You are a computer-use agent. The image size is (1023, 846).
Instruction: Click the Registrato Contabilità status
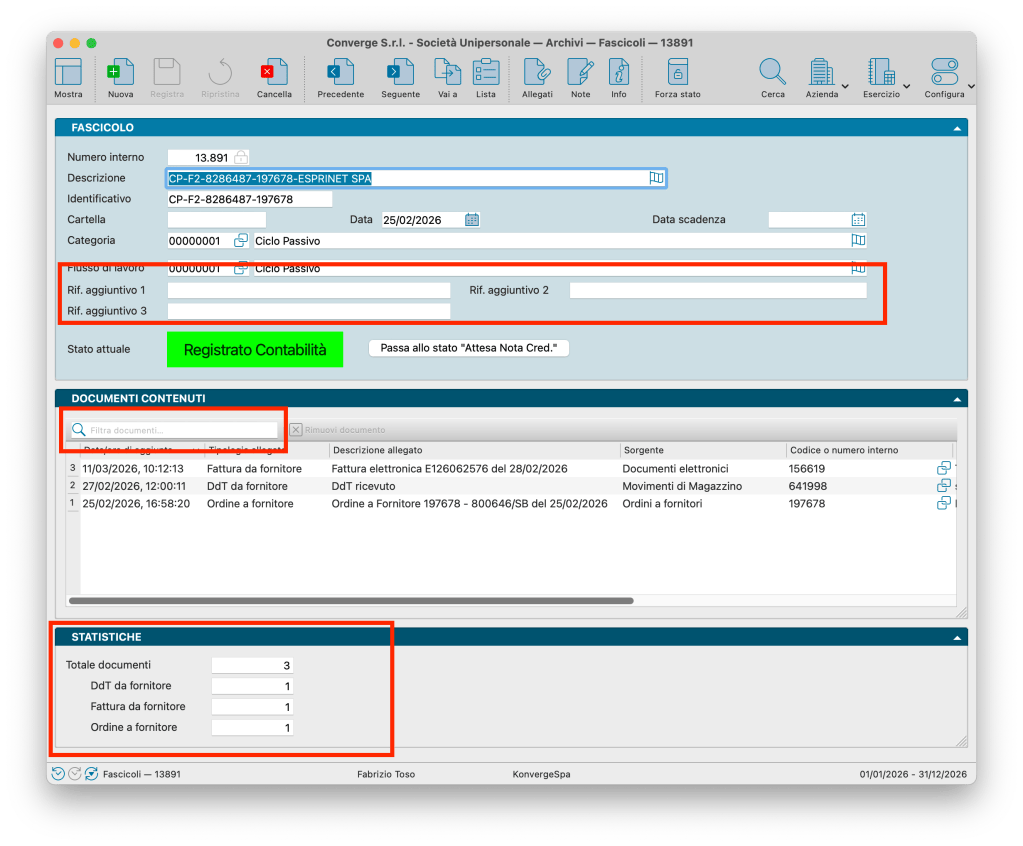tap(255, 350)
